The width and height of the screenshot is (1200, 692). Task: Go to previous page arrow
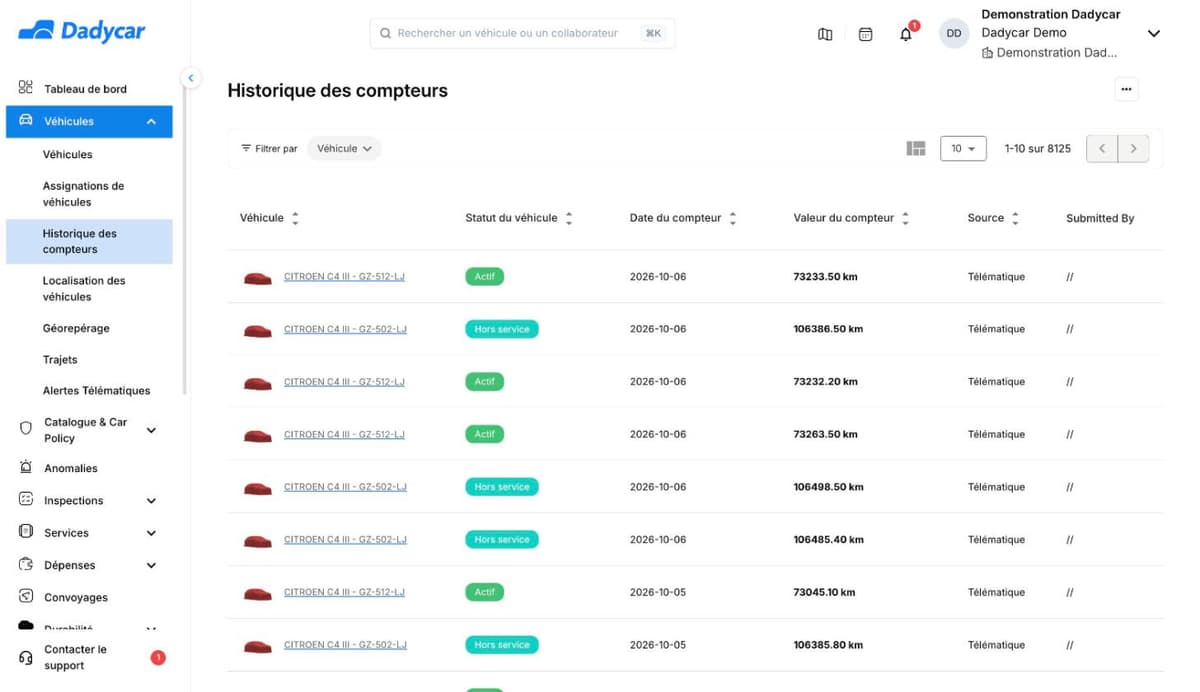coord(1102,148)
